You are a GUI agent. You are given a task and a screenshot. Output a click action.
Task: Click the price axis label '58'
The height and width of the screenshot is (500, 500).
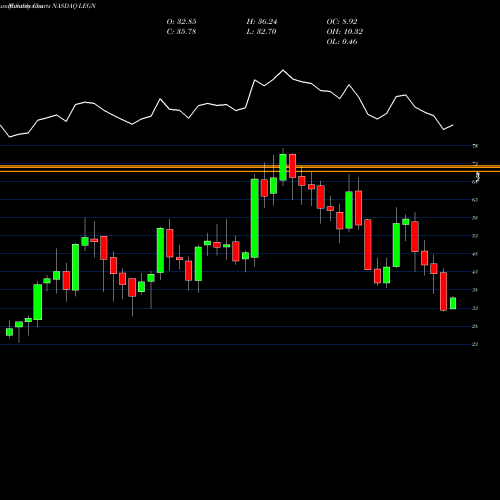point(475,218)
